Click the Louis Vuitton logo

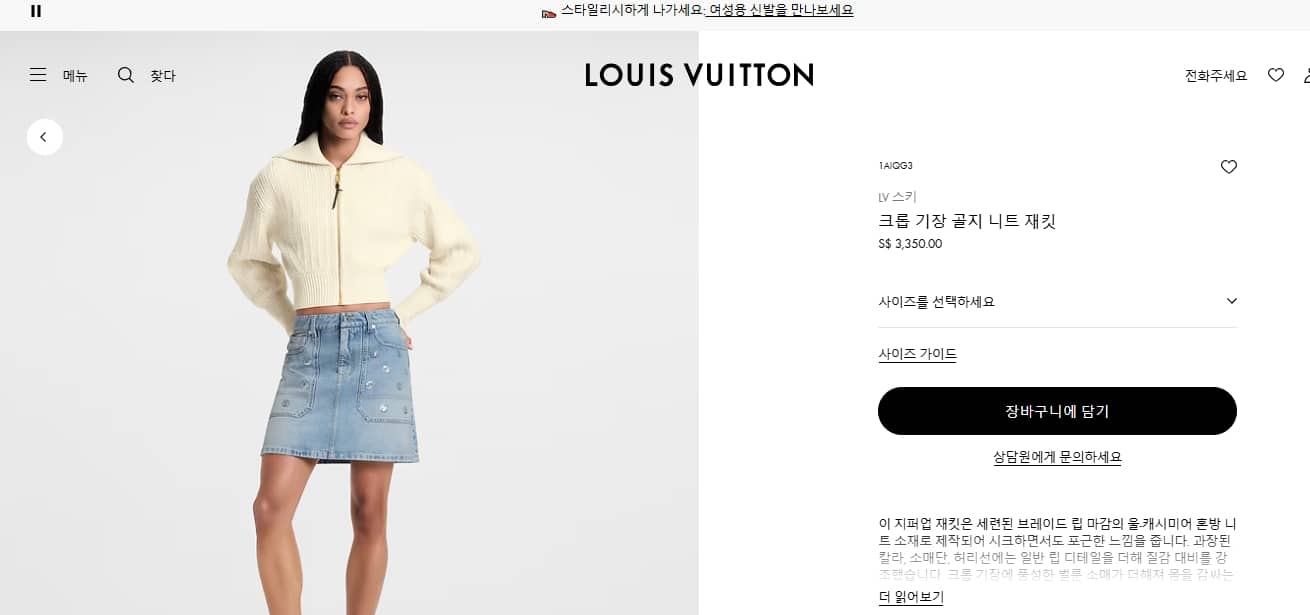pyautogui.click(x=699, y=75)
